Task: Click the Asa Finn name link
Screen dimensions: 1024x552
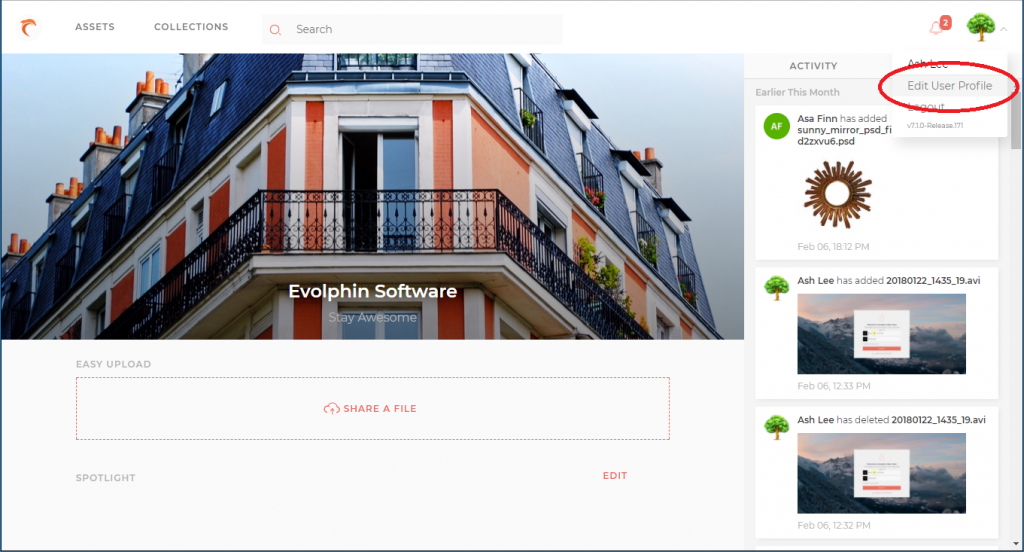Action: (x=817, y=118)
